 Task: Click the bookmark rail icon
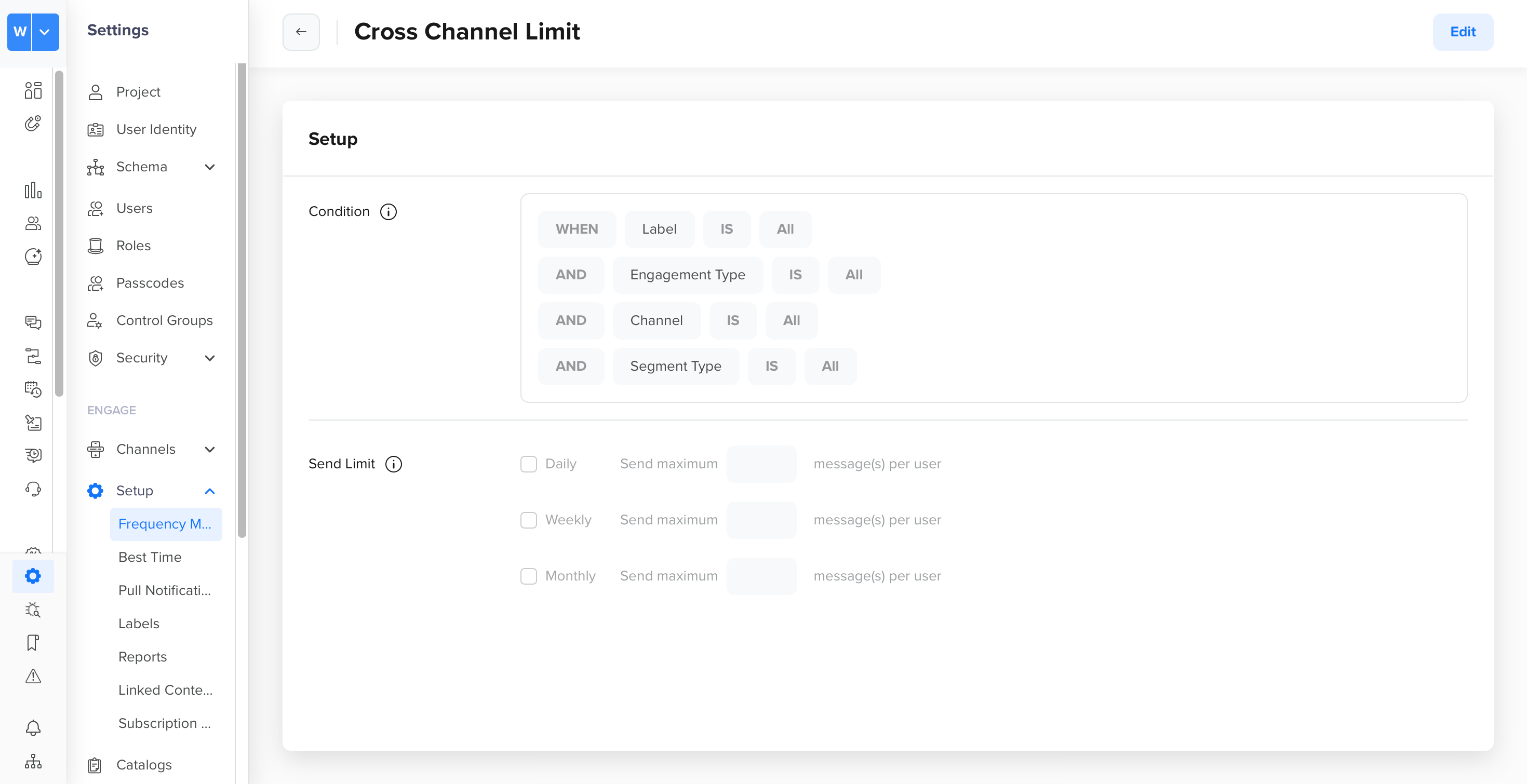33,642
